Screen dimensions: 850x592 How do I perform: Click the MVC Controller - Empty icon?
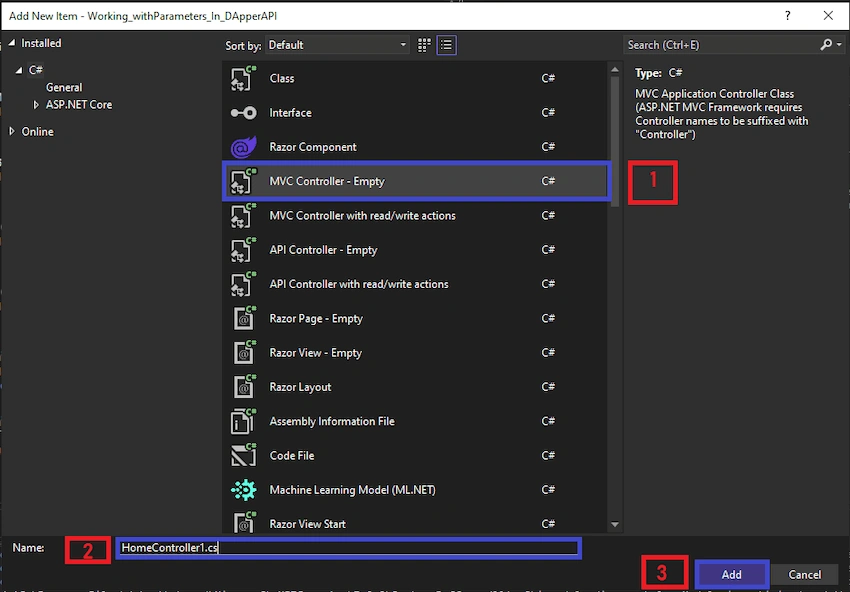[x=243, y=181]
